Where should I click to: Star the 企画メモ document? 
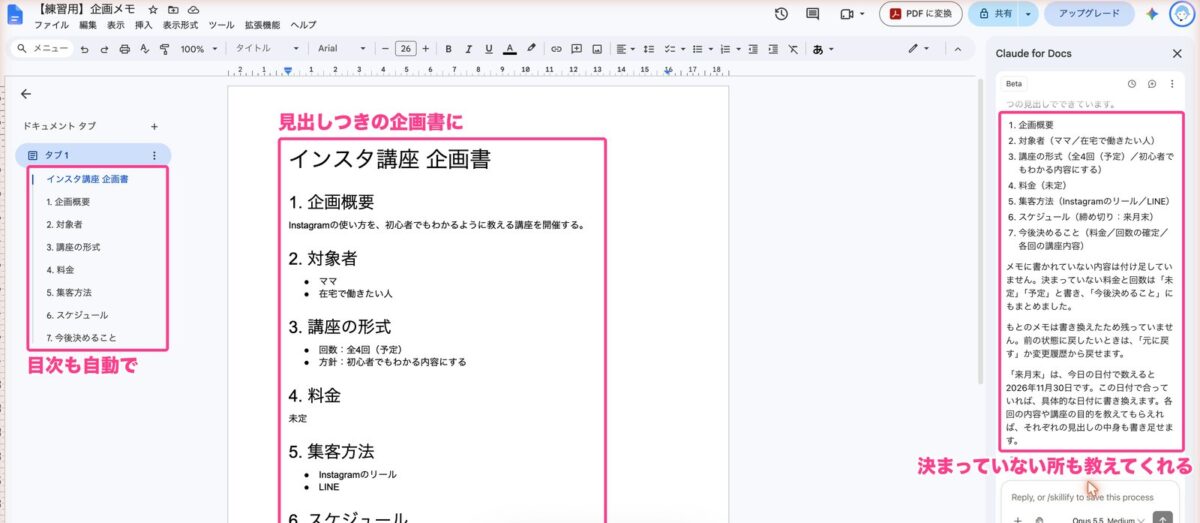(153, 9)
